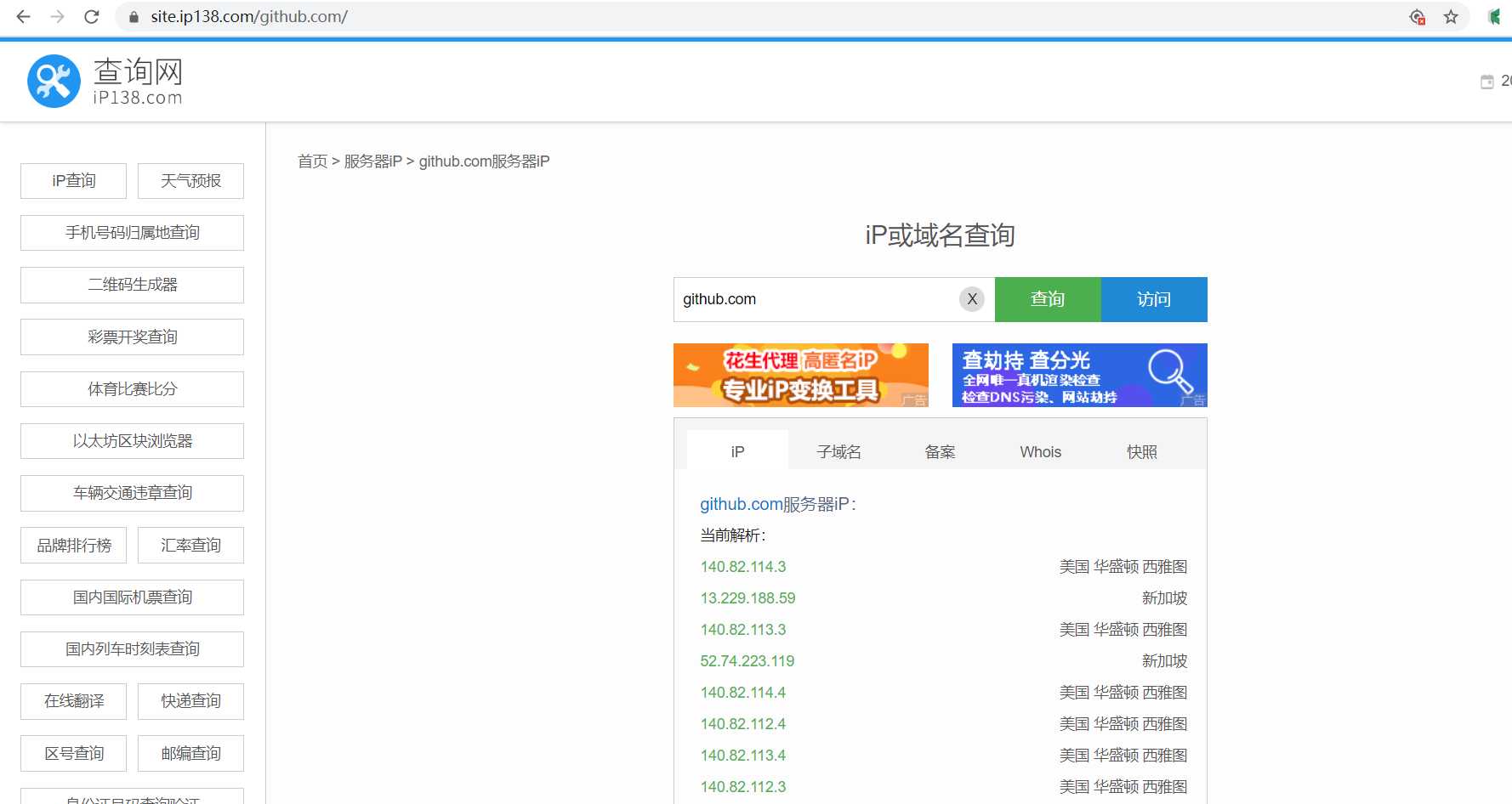
Task: Open IP 140.82.112.3 link
Action: tap(743, 787)
